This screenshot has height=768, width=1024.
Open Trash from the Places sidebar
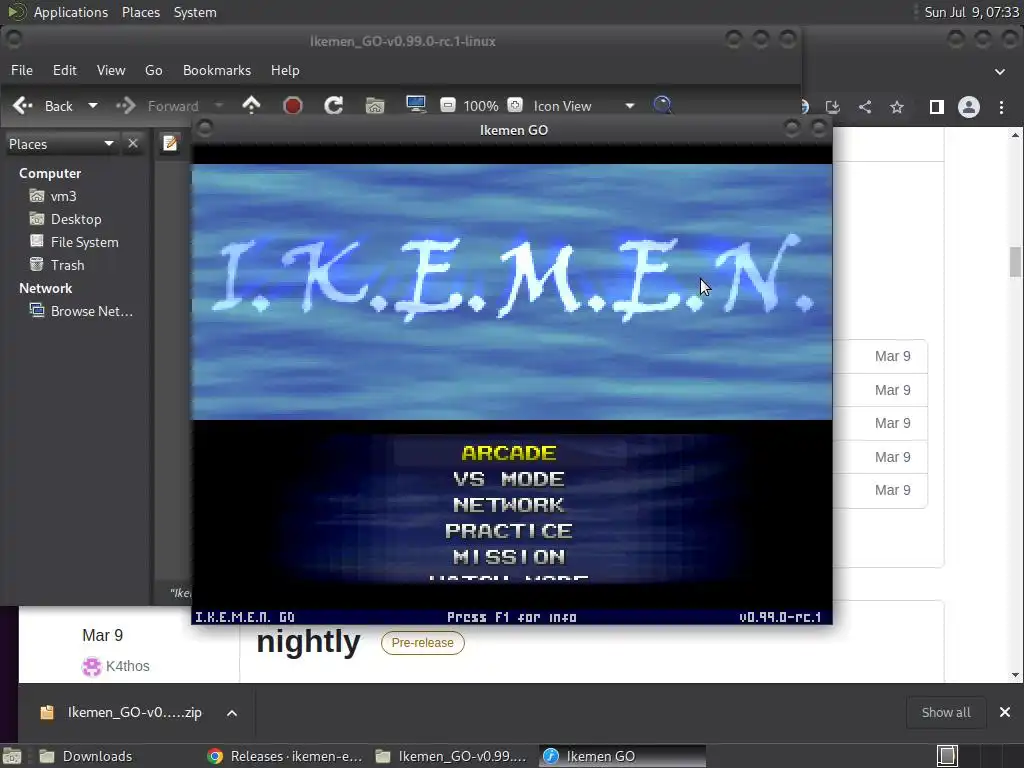[x=57, y=264]
